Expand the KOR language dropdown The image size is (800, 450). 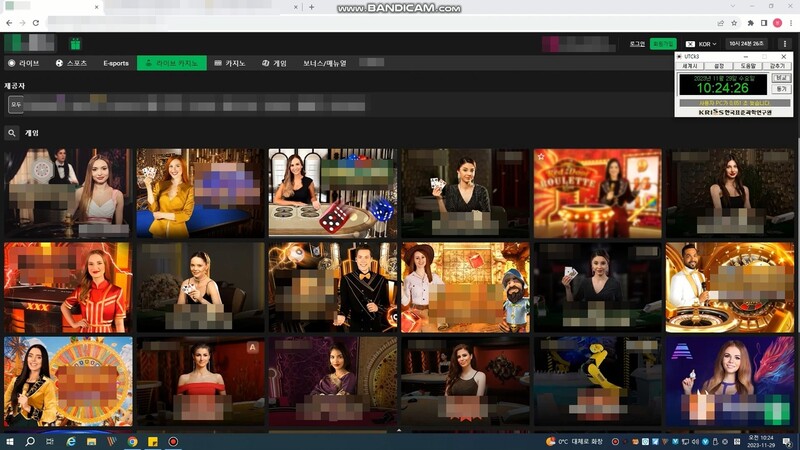pyautogui.click(x=703, y=44)
